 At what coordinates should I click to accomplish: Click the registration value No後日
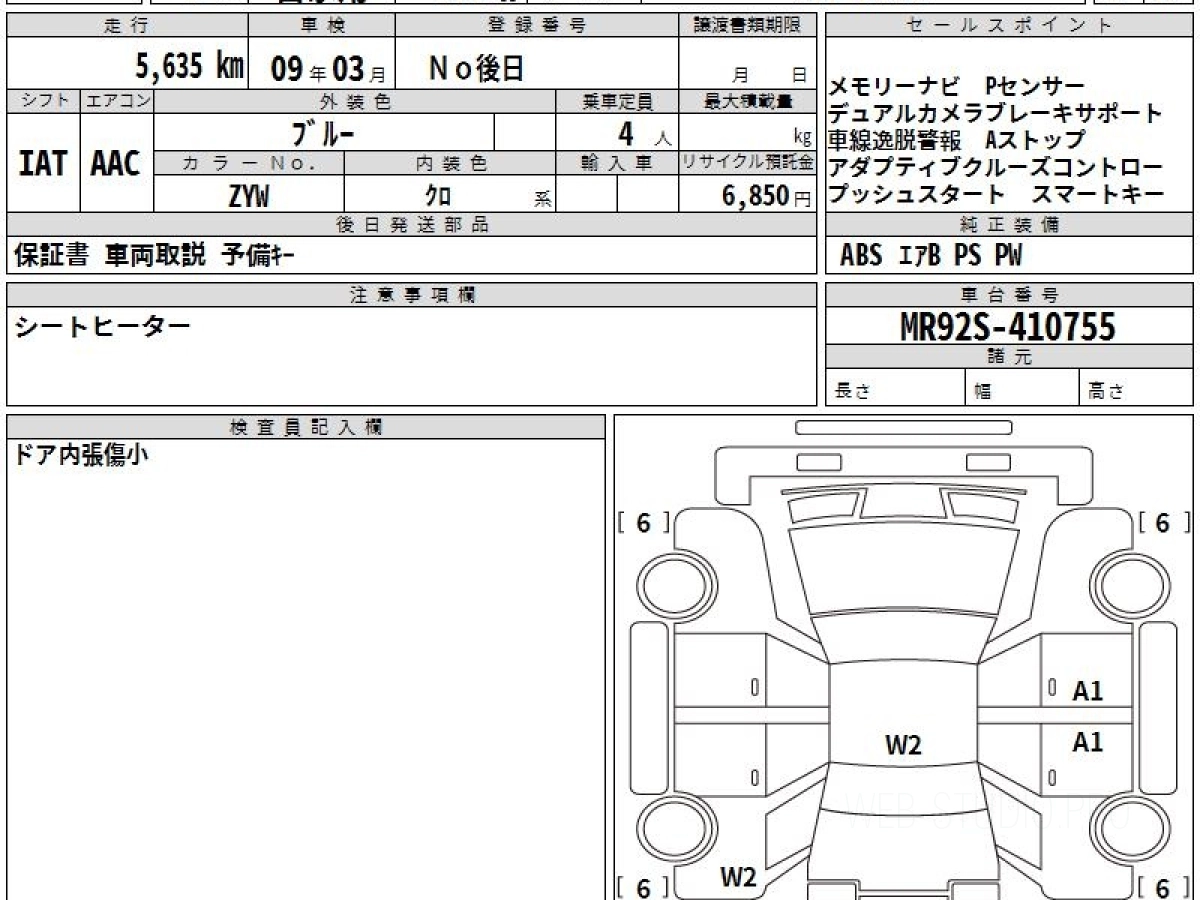pos(476,68)
